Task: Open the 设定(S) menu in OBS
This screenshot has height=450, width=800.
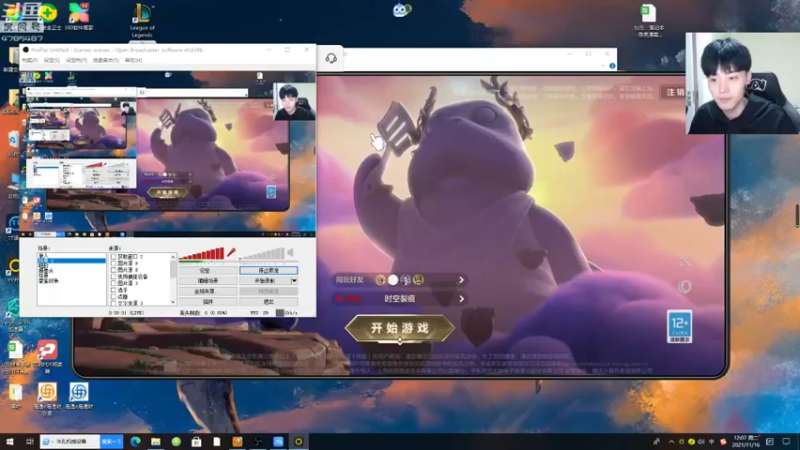Action: (52, 60)
